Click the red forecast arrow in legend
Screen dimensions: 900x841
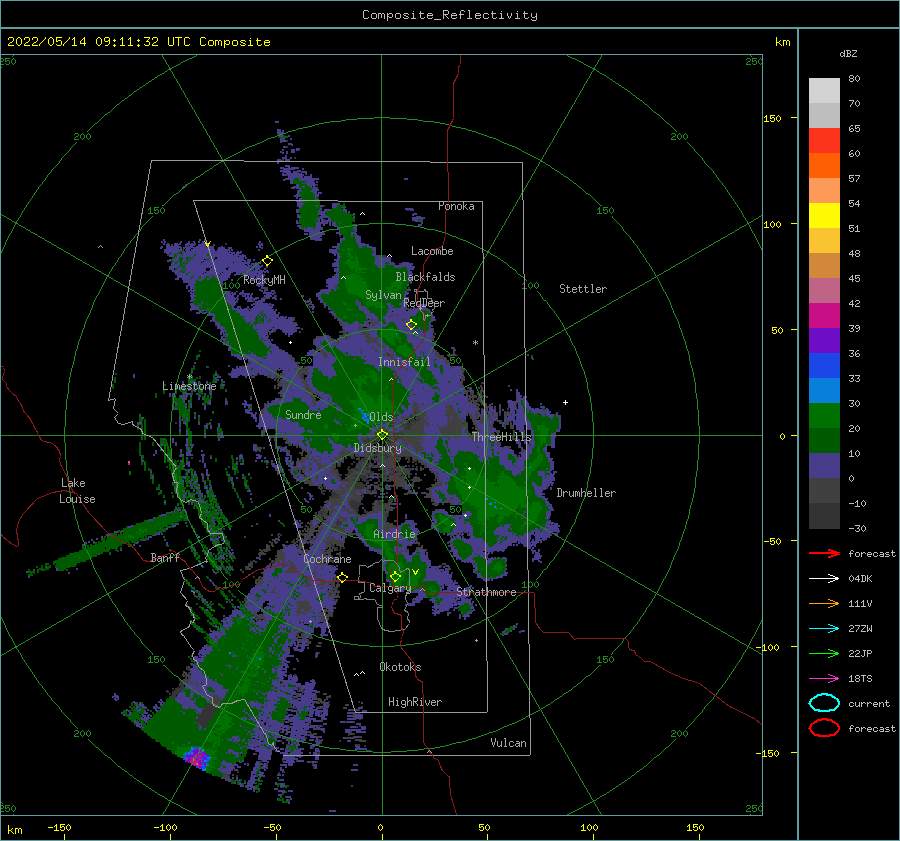(824, 553)
